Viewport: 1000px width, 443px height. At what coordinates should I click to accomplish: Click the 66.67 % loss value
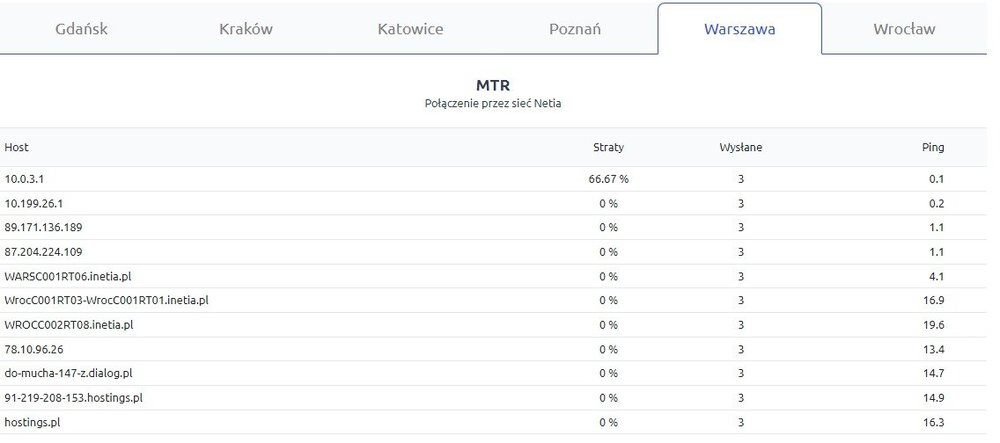coord(608,179)
